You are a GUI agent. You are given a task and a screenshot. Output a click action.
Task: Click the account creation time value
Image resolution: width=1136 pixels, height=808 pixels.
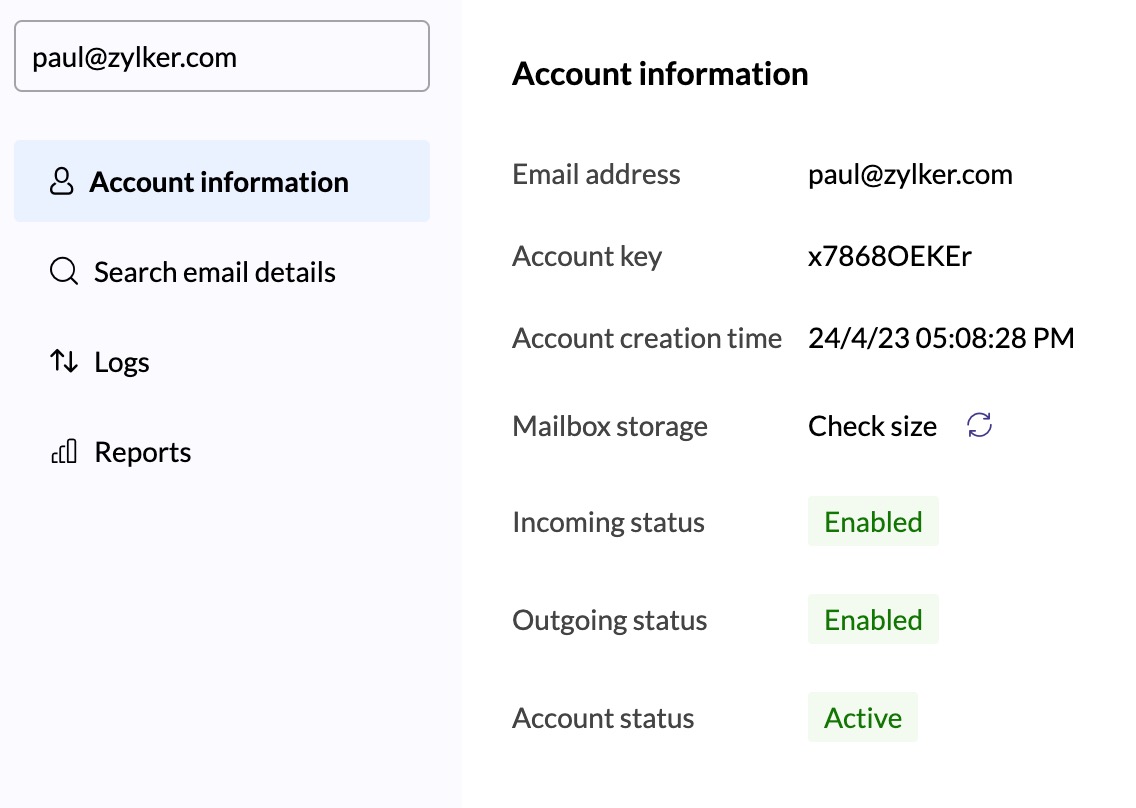(x=941, y=338)
